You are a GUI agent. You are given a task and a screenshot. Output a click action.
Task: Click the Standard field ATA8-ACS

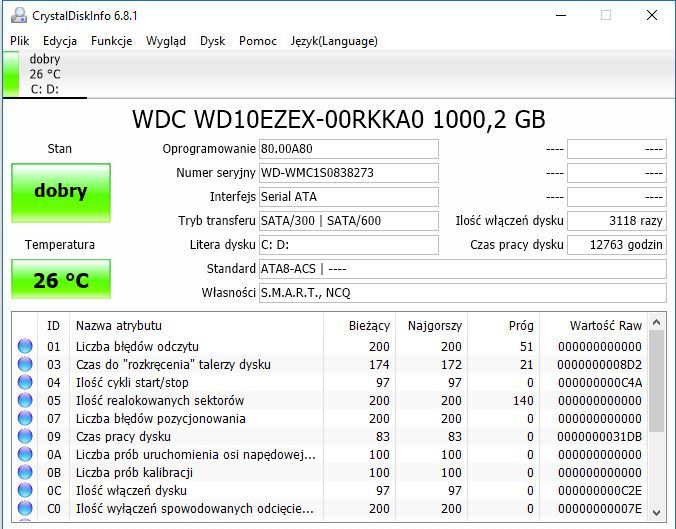(x=463, y=269)
